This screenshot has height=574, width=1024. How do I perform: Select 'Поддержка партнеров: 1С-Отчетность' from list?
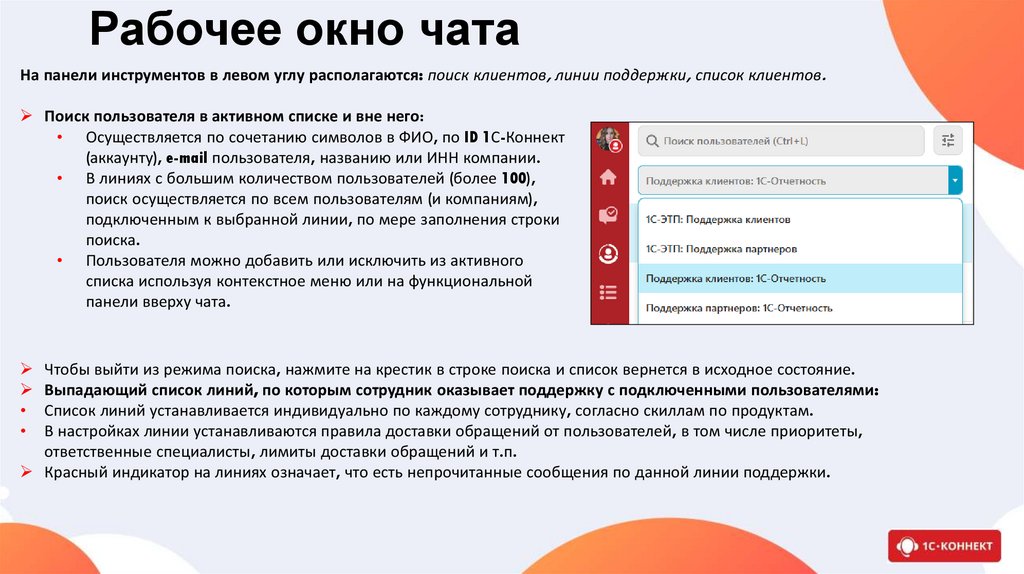(799, 308)
